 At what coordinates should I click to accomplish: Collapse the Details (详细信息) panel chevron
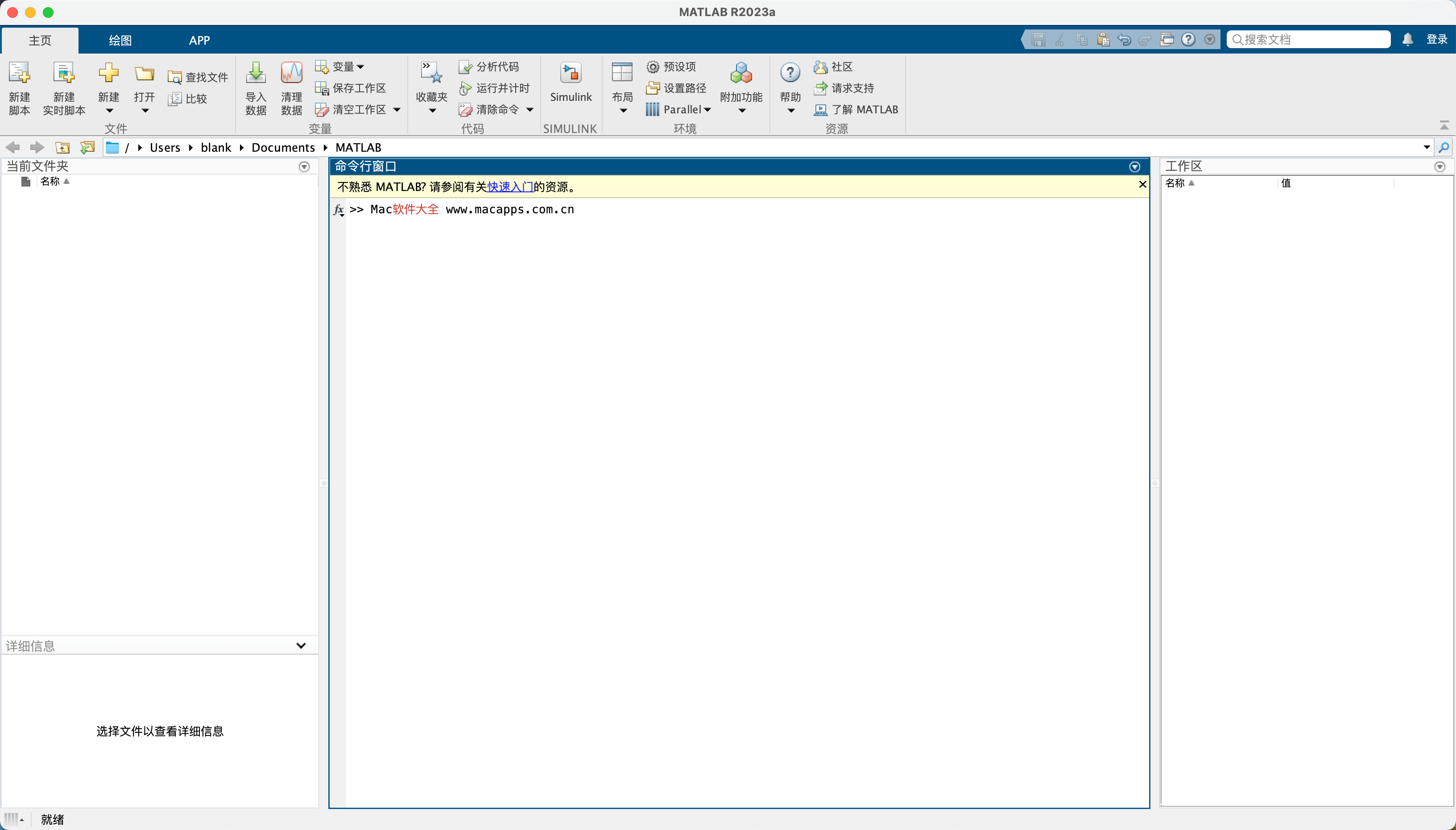(x=301, y=645)
